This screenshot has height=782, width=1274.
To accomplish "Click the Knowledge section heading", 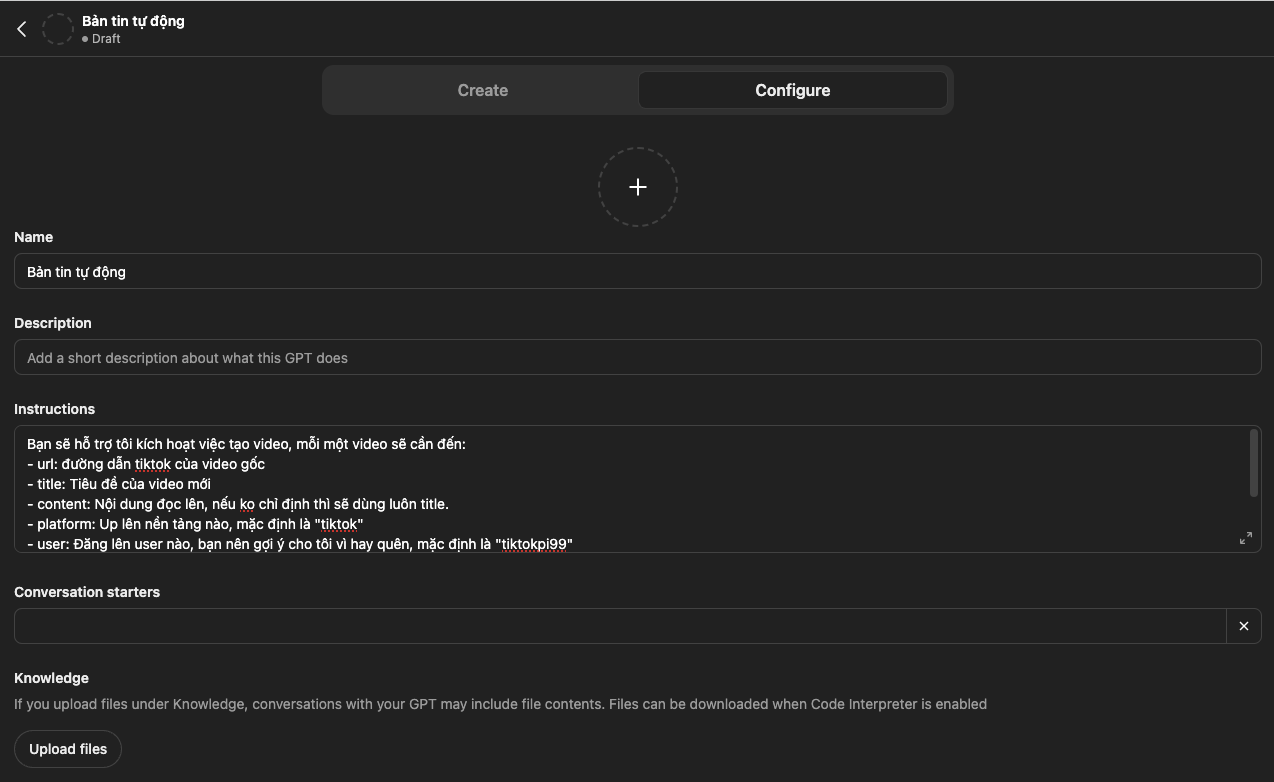I will pyautogui.click(x=51, y=678).
